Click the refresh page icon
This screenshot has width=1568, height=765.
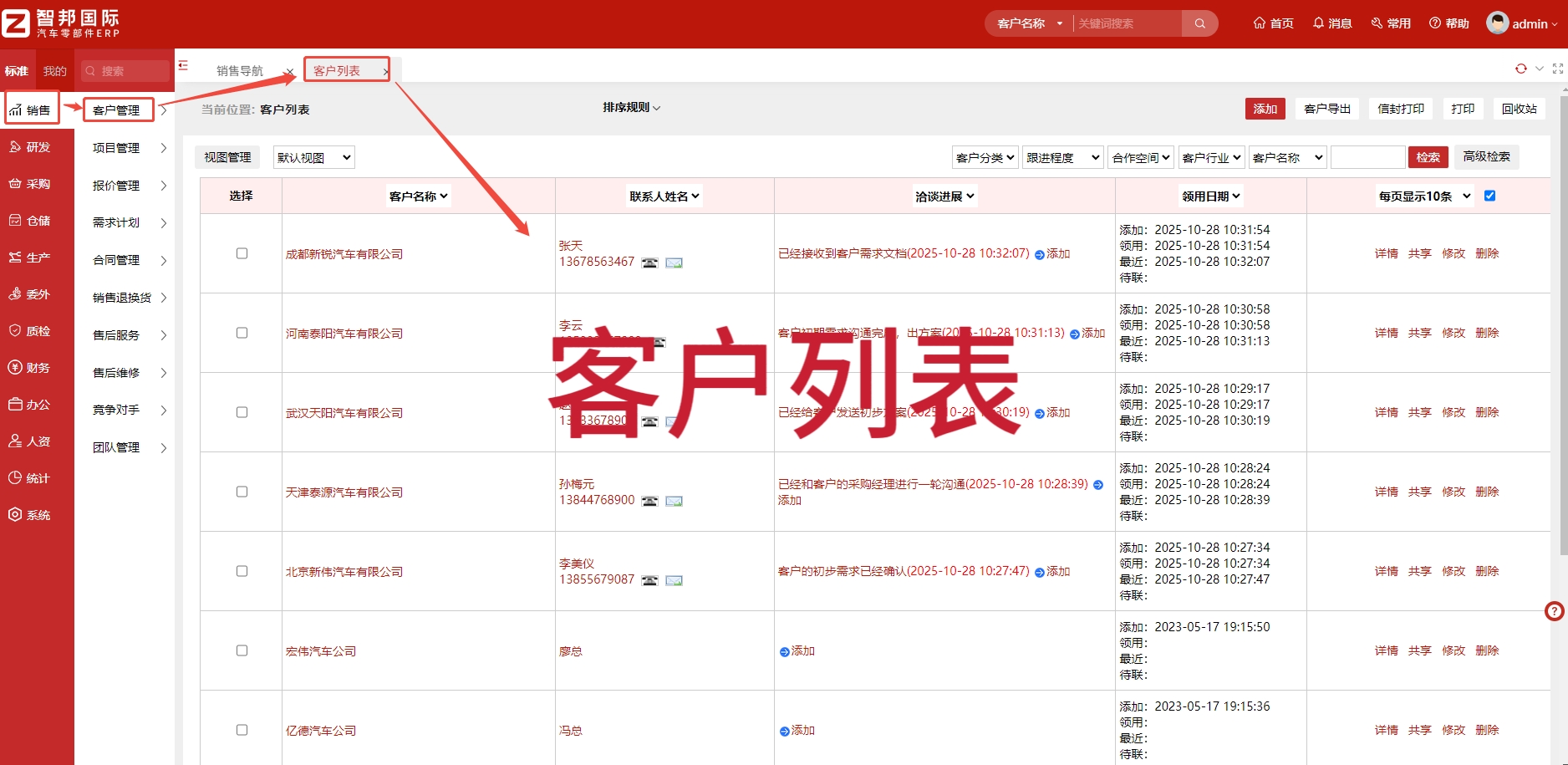(1521, 69)
